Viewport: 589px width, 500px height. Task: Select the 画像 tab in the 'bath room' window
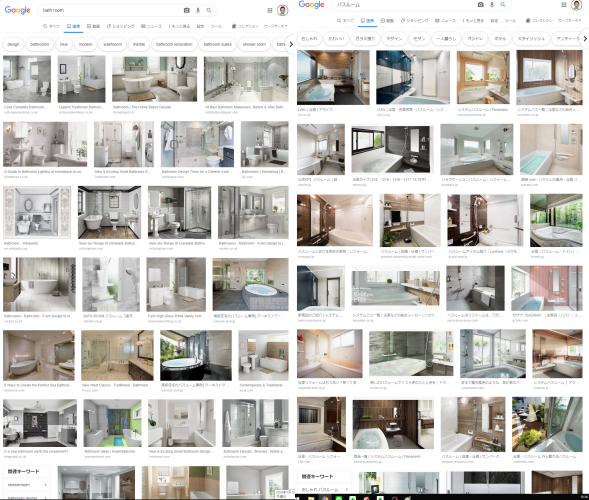point(73,26)
